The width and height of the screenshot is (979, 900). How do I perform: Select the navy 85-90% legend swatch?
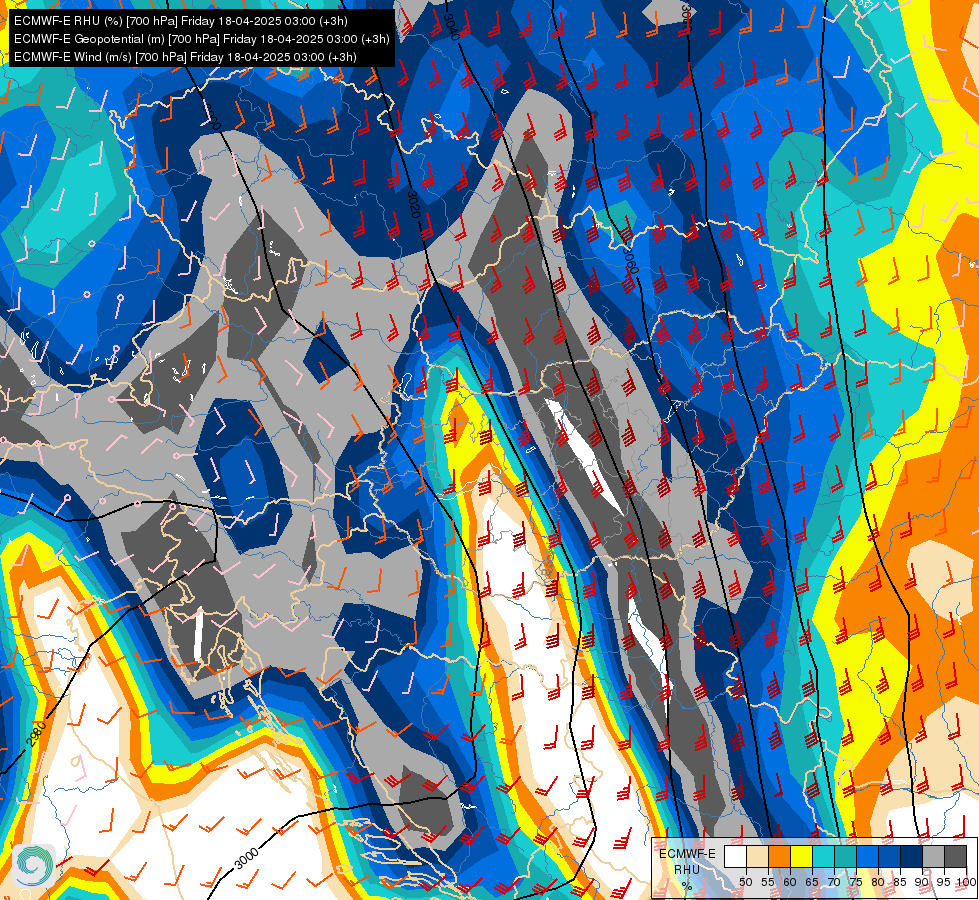click(x=912, y=856)
